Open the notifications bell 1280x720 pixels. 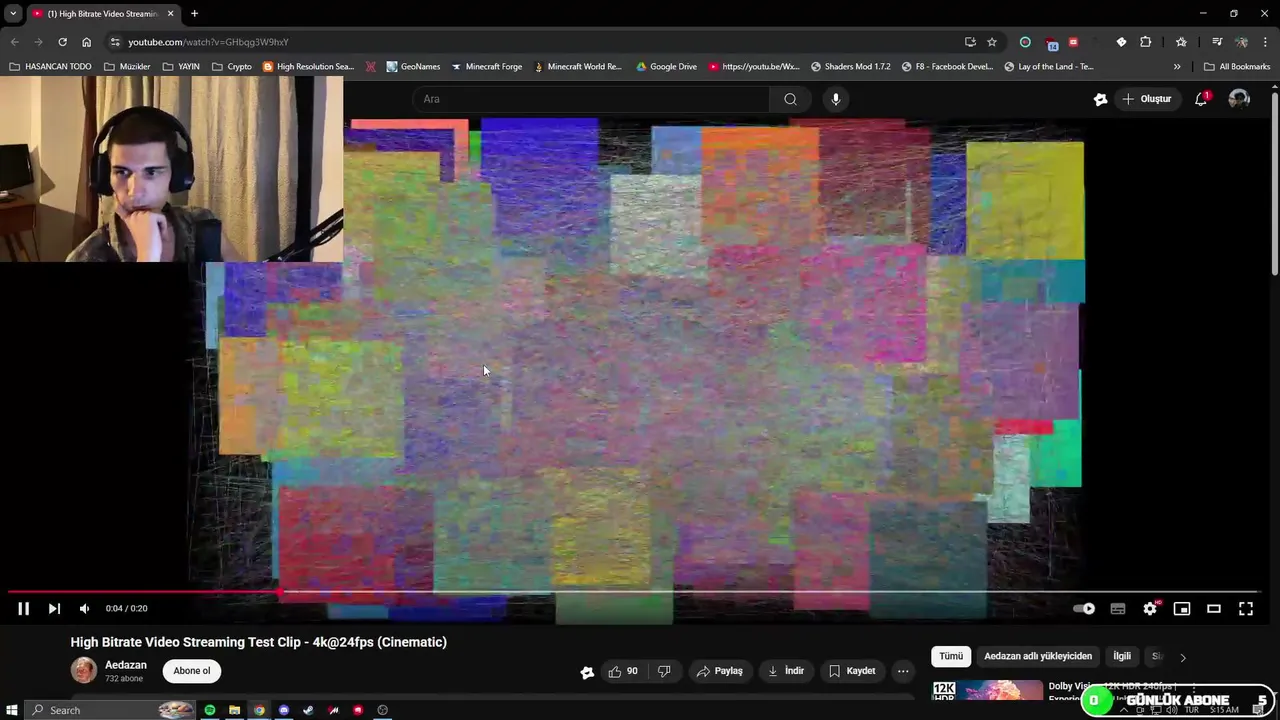[x=1201, y=99]
